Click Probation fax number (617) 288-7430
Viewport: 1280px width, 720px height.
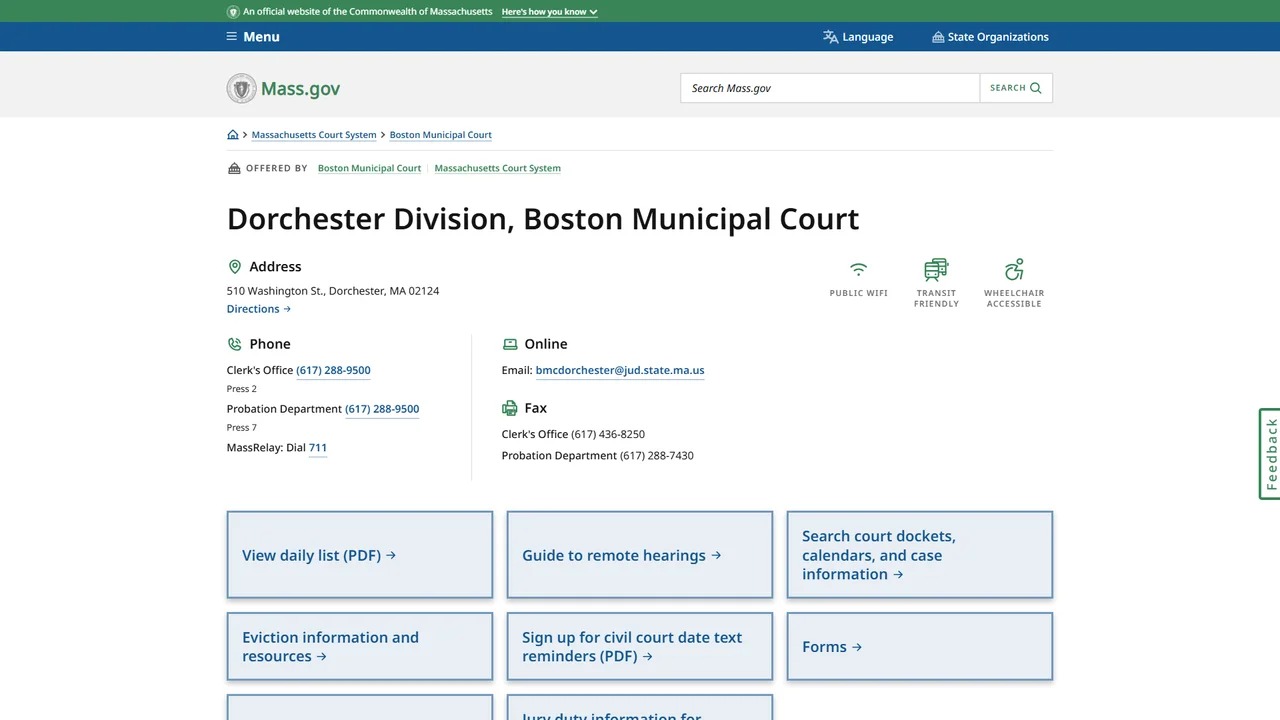coord(657,456)
